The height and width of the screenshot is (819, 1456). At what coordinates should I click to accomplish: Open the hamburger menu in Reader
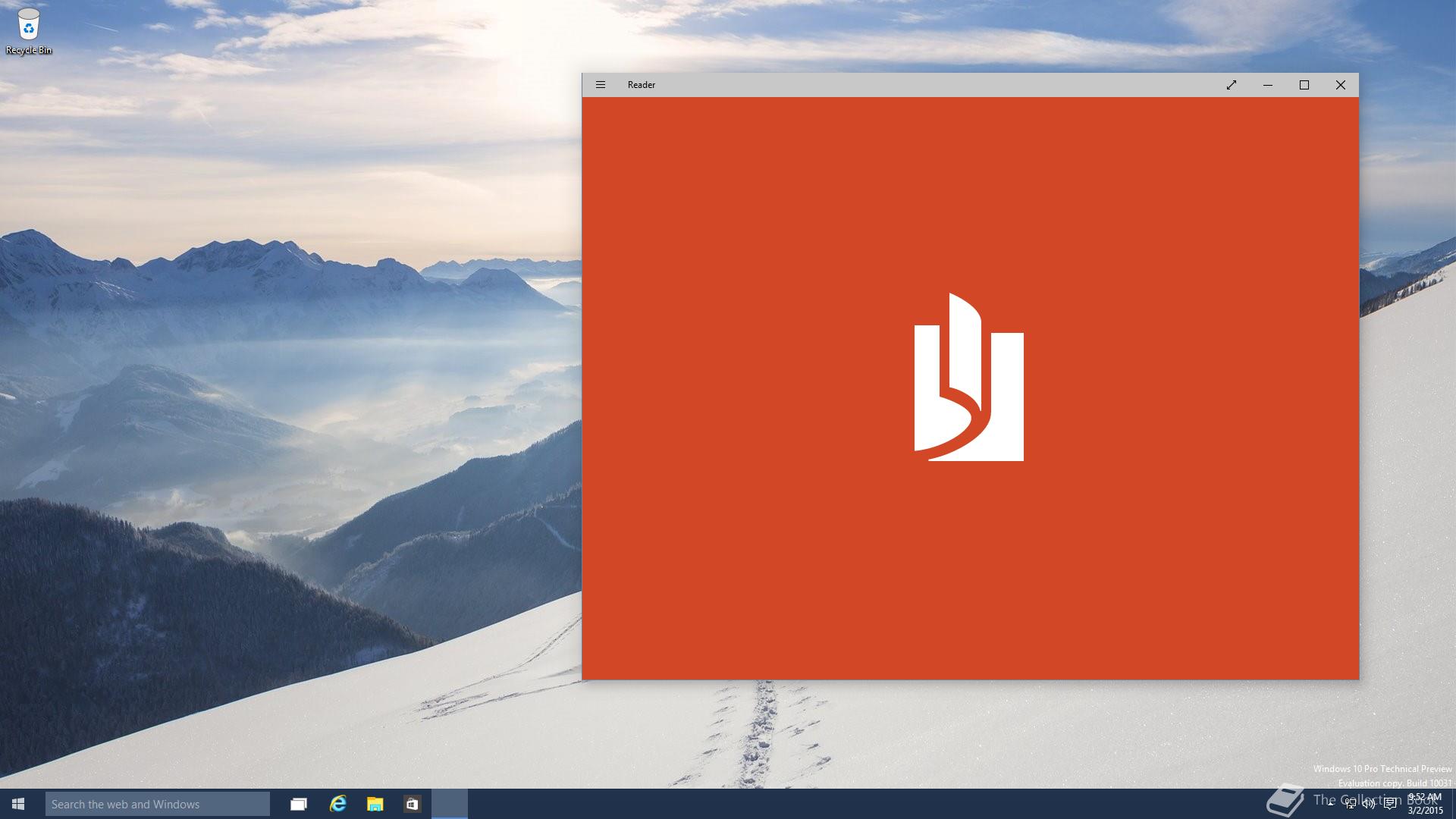point(600,85)
